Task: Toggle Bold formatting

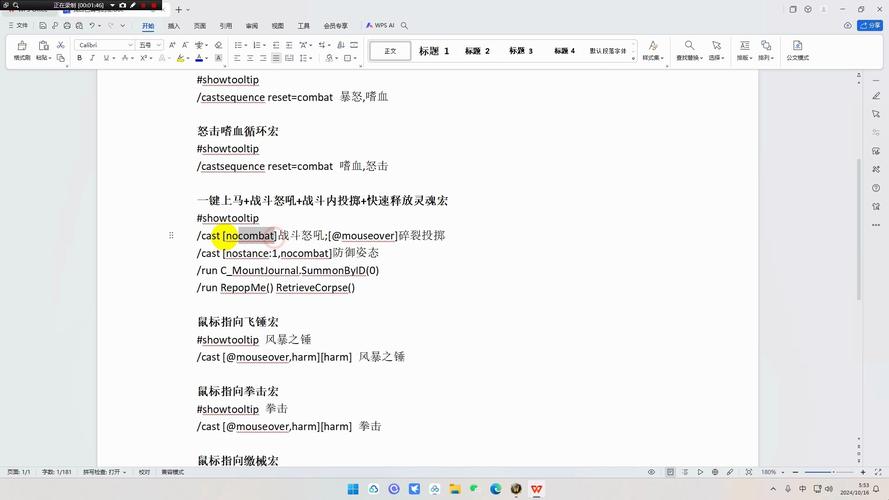Action: pos(79,58)
